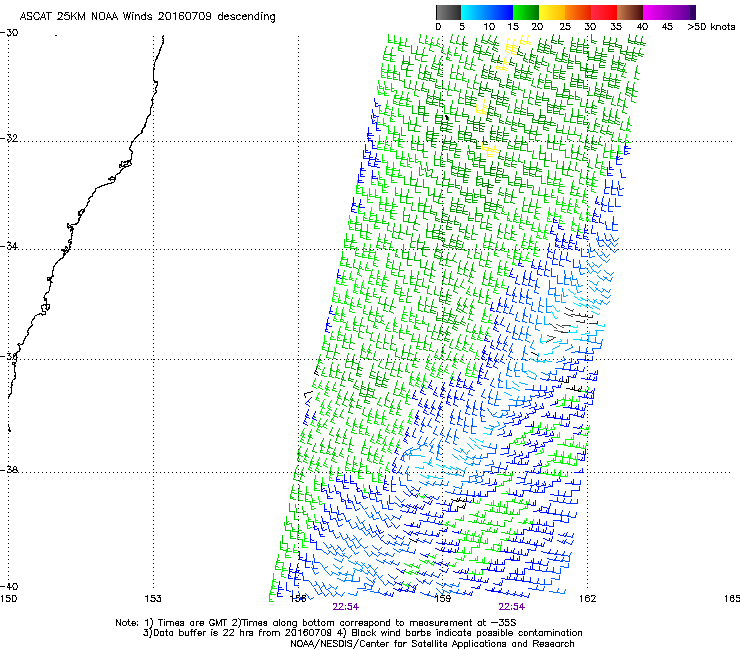Click the note "Data buffer is 22 hrs from 20160709"

pos(237,633)
